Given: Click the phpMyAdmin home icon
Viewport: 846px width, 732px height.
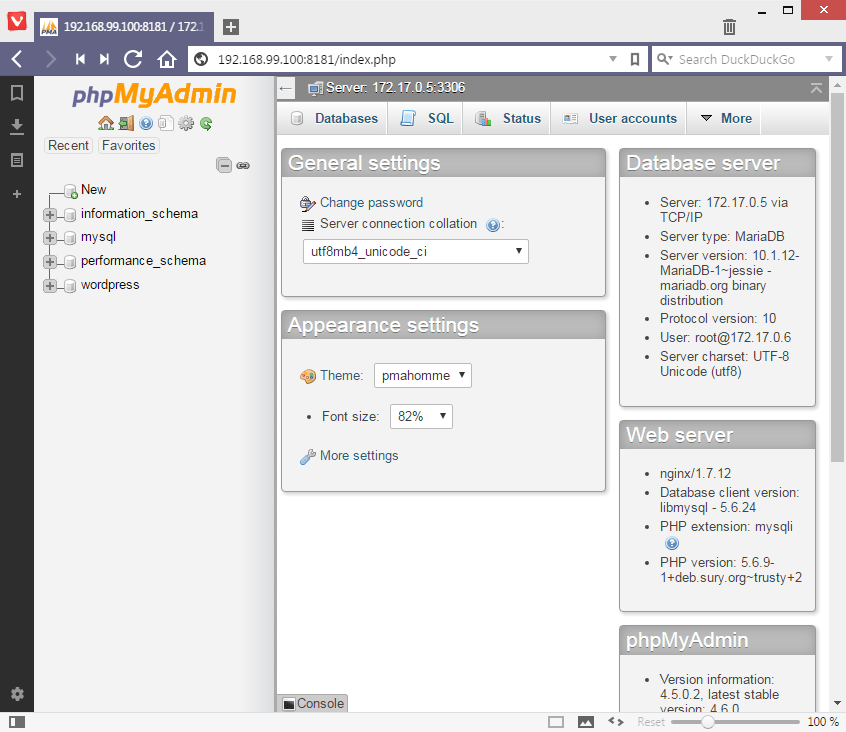Looking at the screenshot, I should pyautogui.click(x=106, y=122).
